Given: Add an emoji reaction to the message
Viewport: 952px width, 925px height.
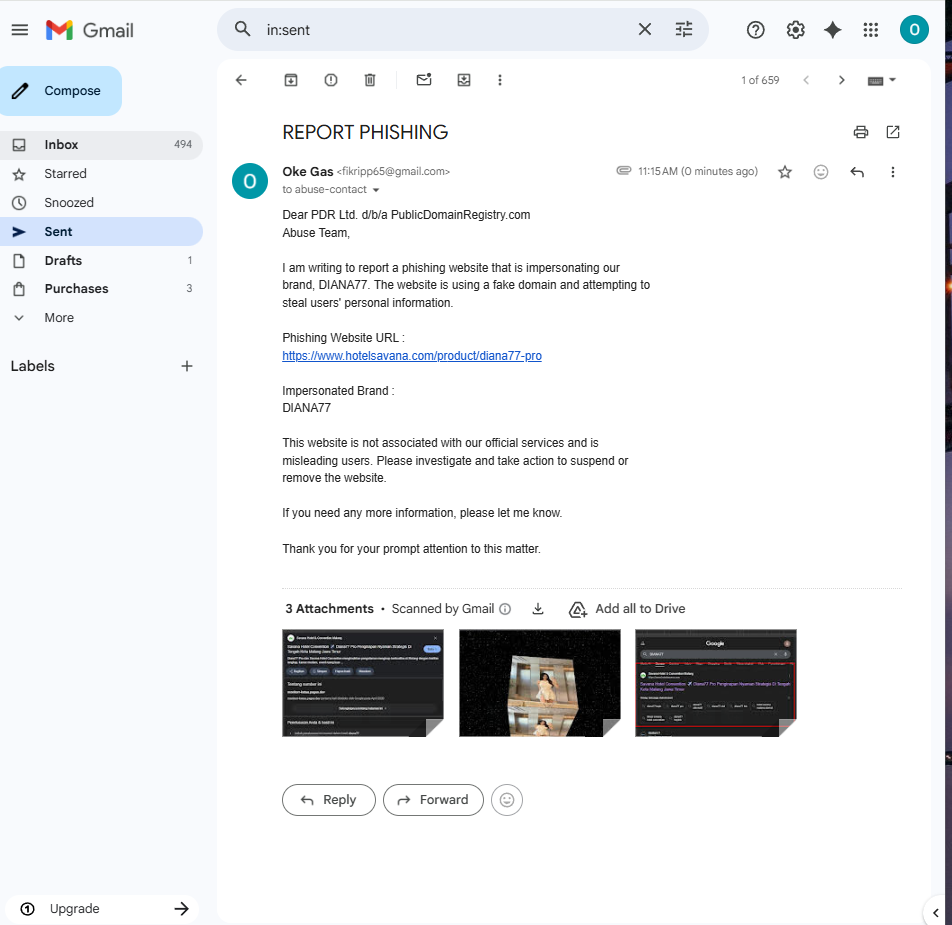Looking at the screenshot, I should pyautogui.click(x=820, y=172).
